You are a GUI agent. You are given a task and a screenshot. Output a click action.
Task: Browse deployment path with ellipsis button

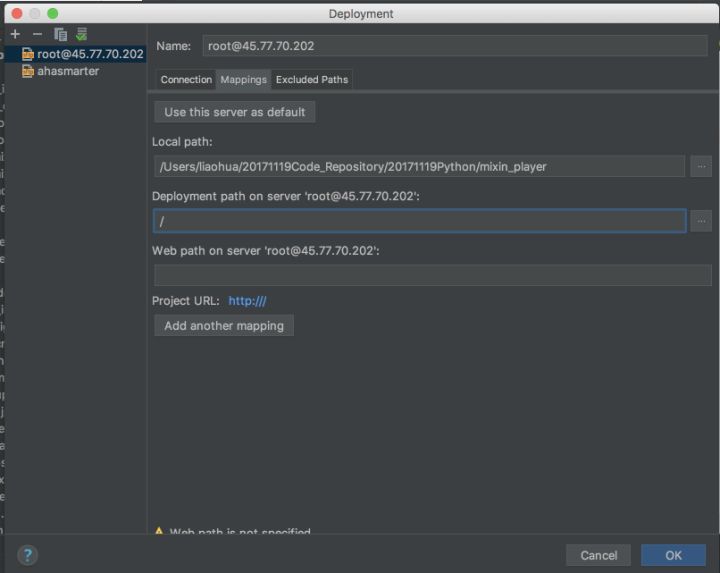[x=701, y=220]
